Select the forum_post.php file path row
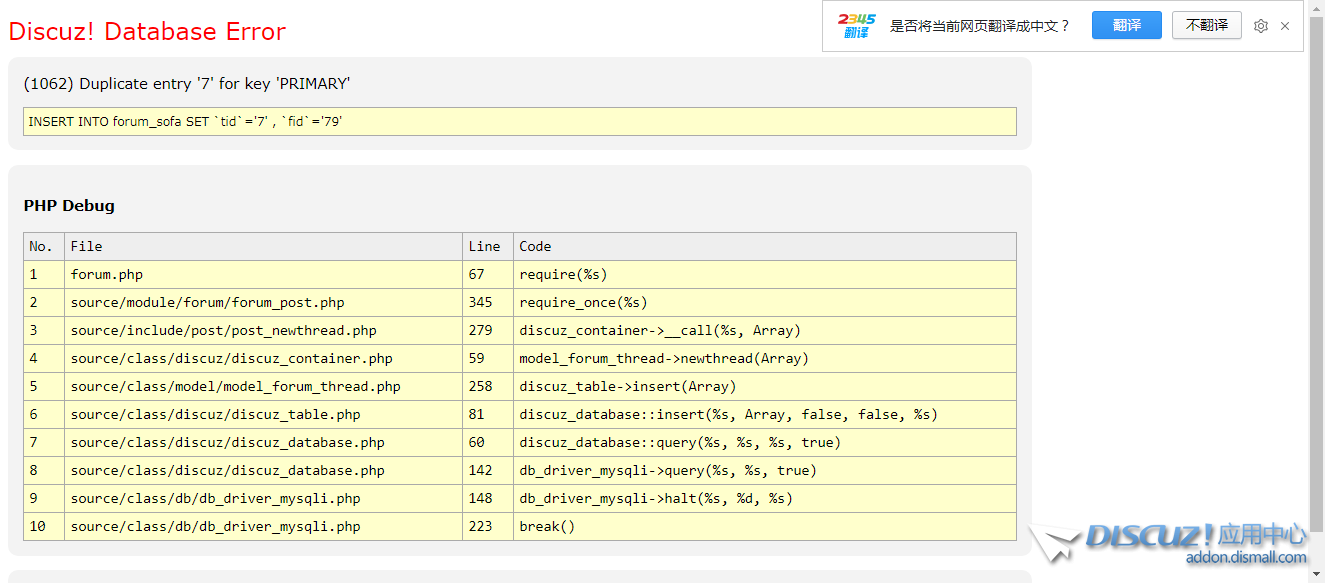This screenshot has height=583, width=1325. pyautogui.click(x=263, y=302)
